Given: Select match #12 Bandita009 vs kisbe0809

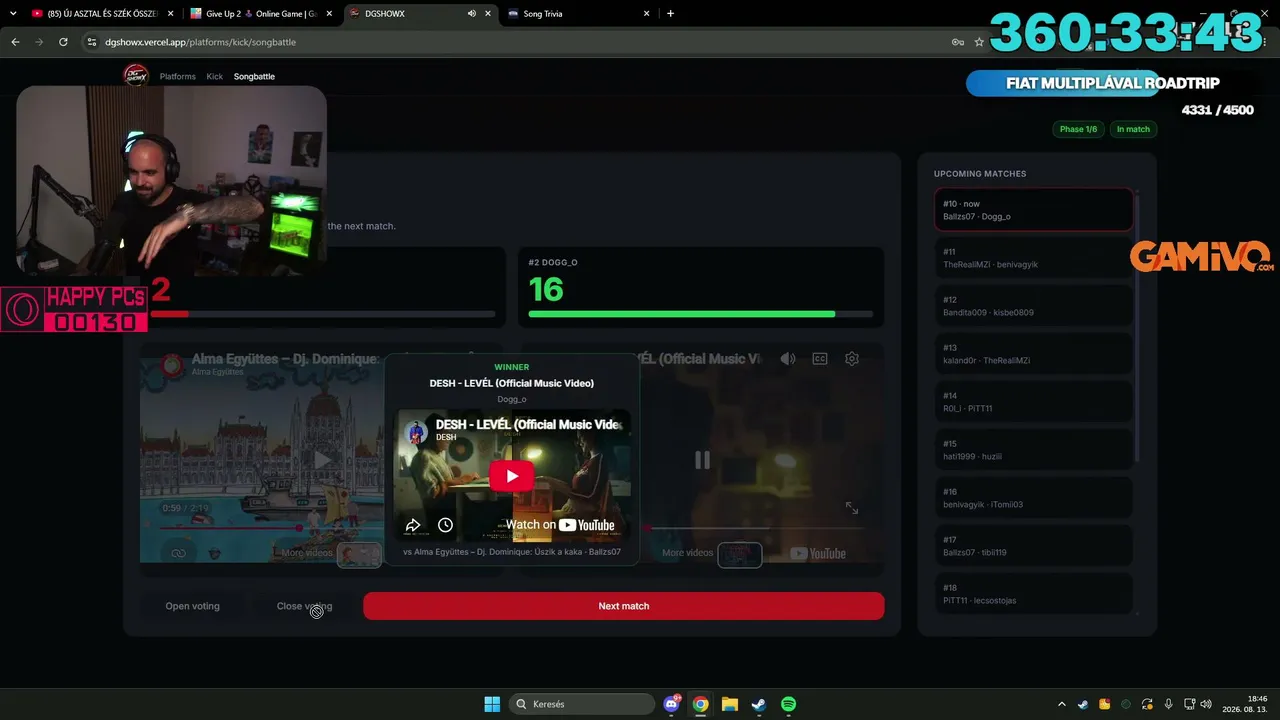Looking at the screenshot, I should (1034, 306).
